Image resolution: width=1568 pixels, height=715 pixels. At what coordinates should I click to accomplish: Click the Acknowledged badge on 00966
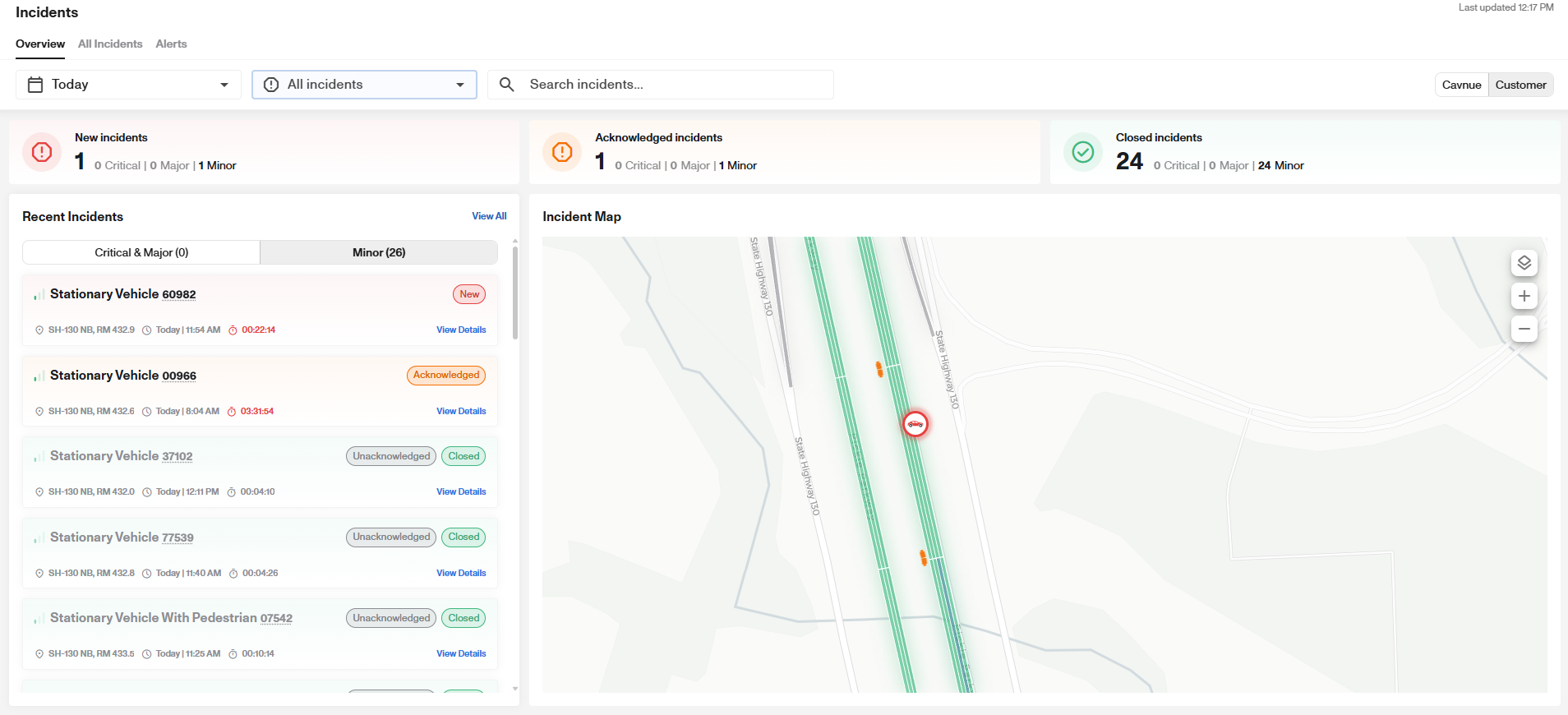click(446, 376)
